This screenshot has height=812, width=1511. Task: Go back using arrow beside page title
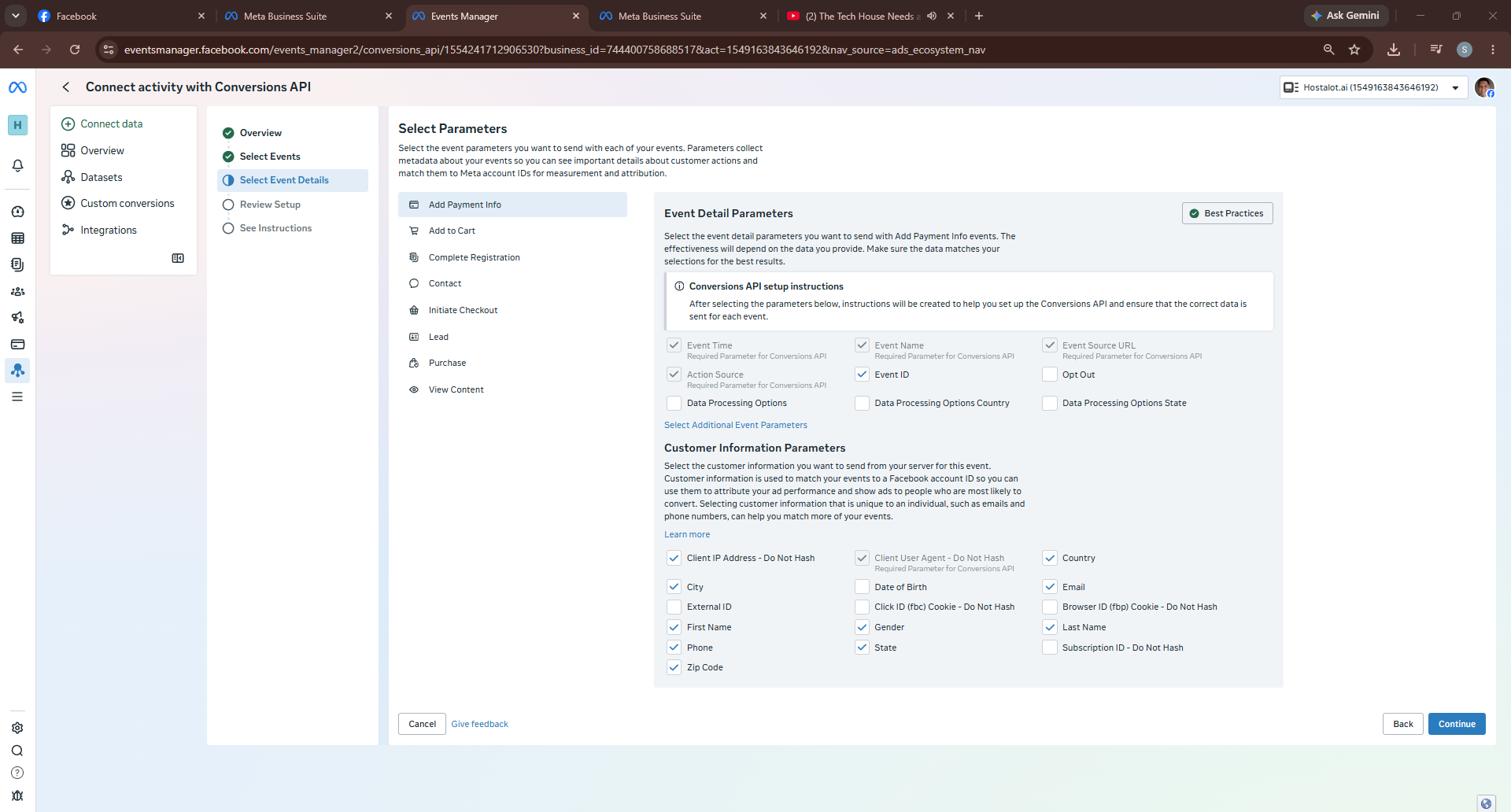tap(66, 87)
